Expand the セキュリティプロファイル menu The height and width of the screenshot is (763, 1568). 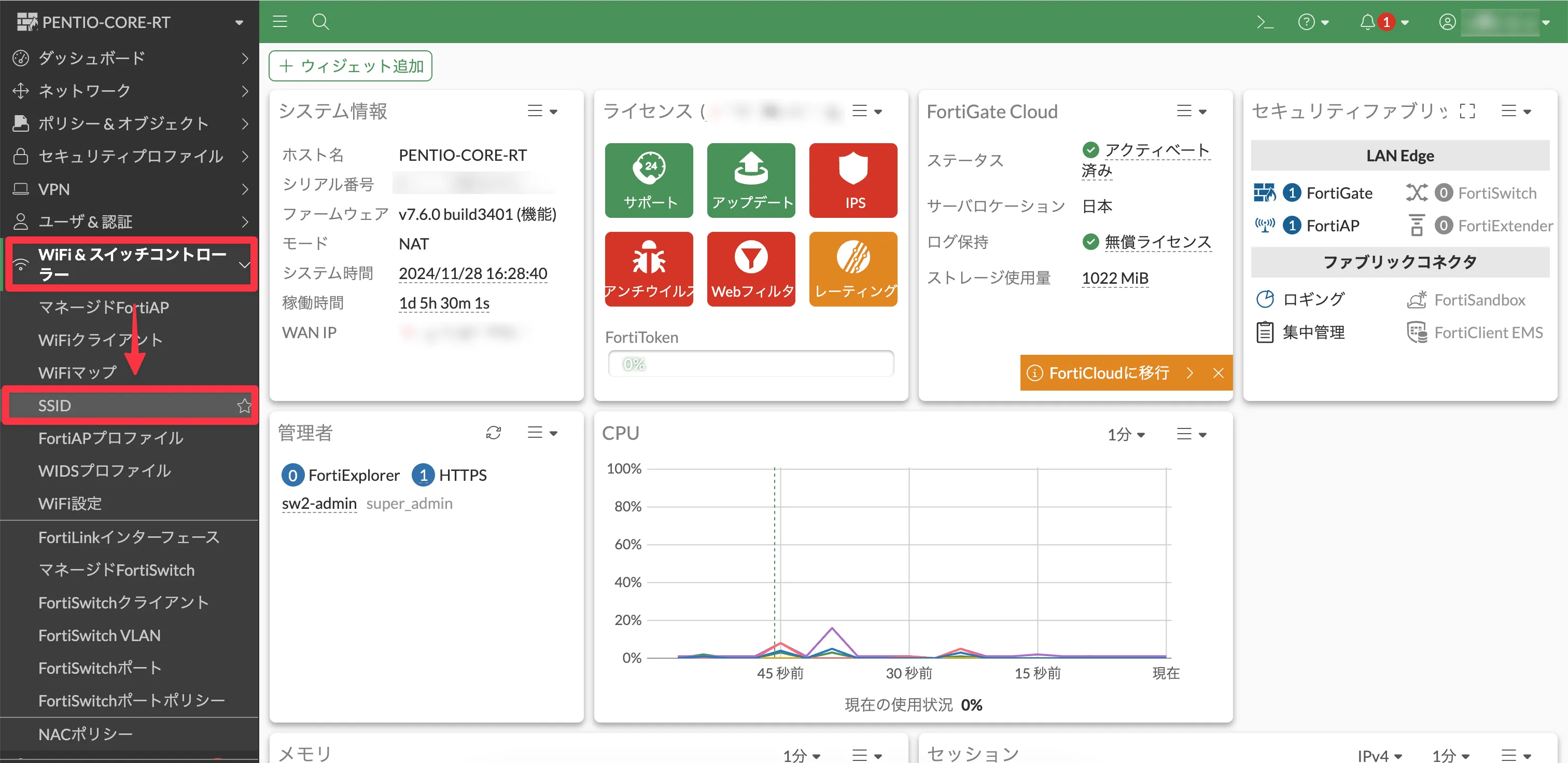[x=130, y=157]
